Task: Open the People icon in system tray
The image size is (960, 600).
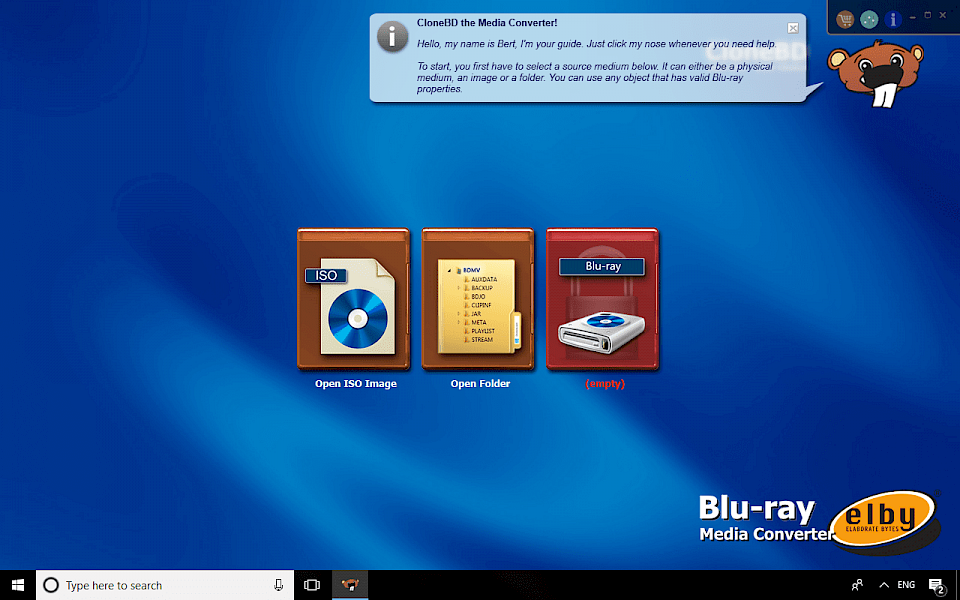Action: point(857,585)
